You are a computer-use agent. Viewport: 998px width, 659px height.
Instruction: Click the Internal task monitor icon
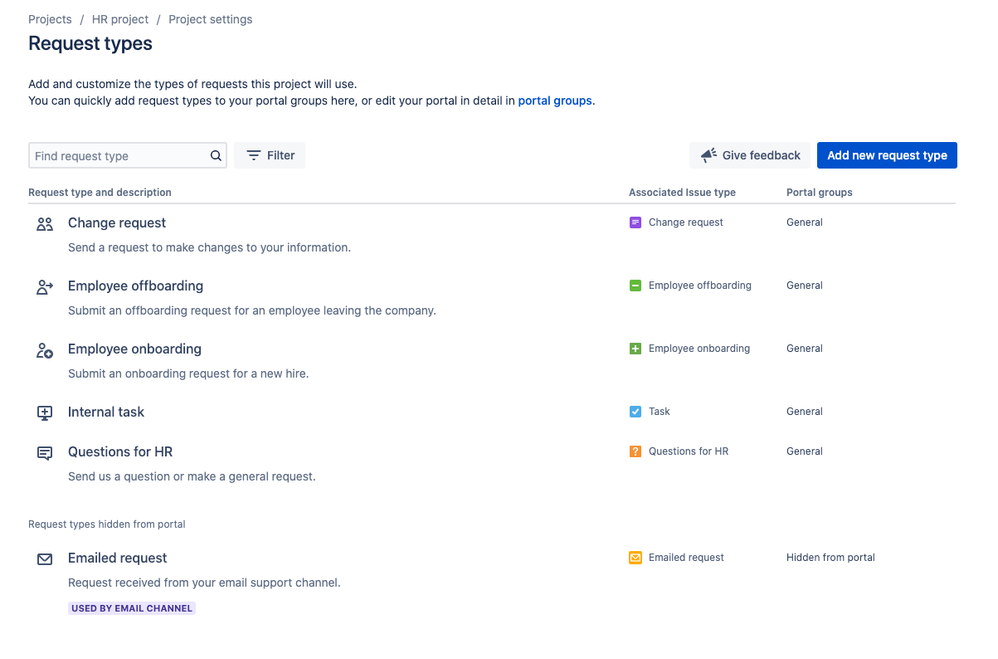pos(45,413)
